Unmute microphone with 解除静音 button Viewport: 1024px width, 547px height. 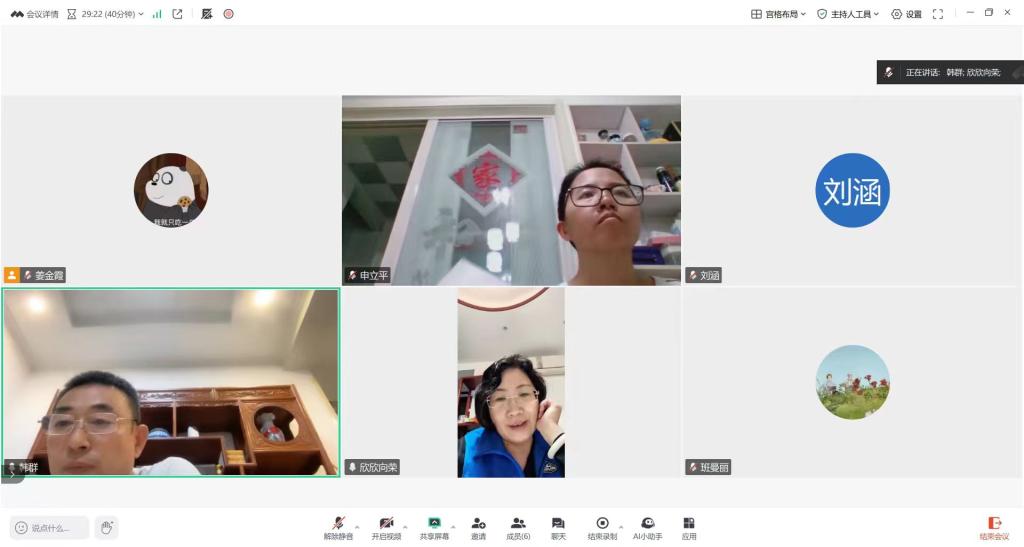tap(338, 527)
